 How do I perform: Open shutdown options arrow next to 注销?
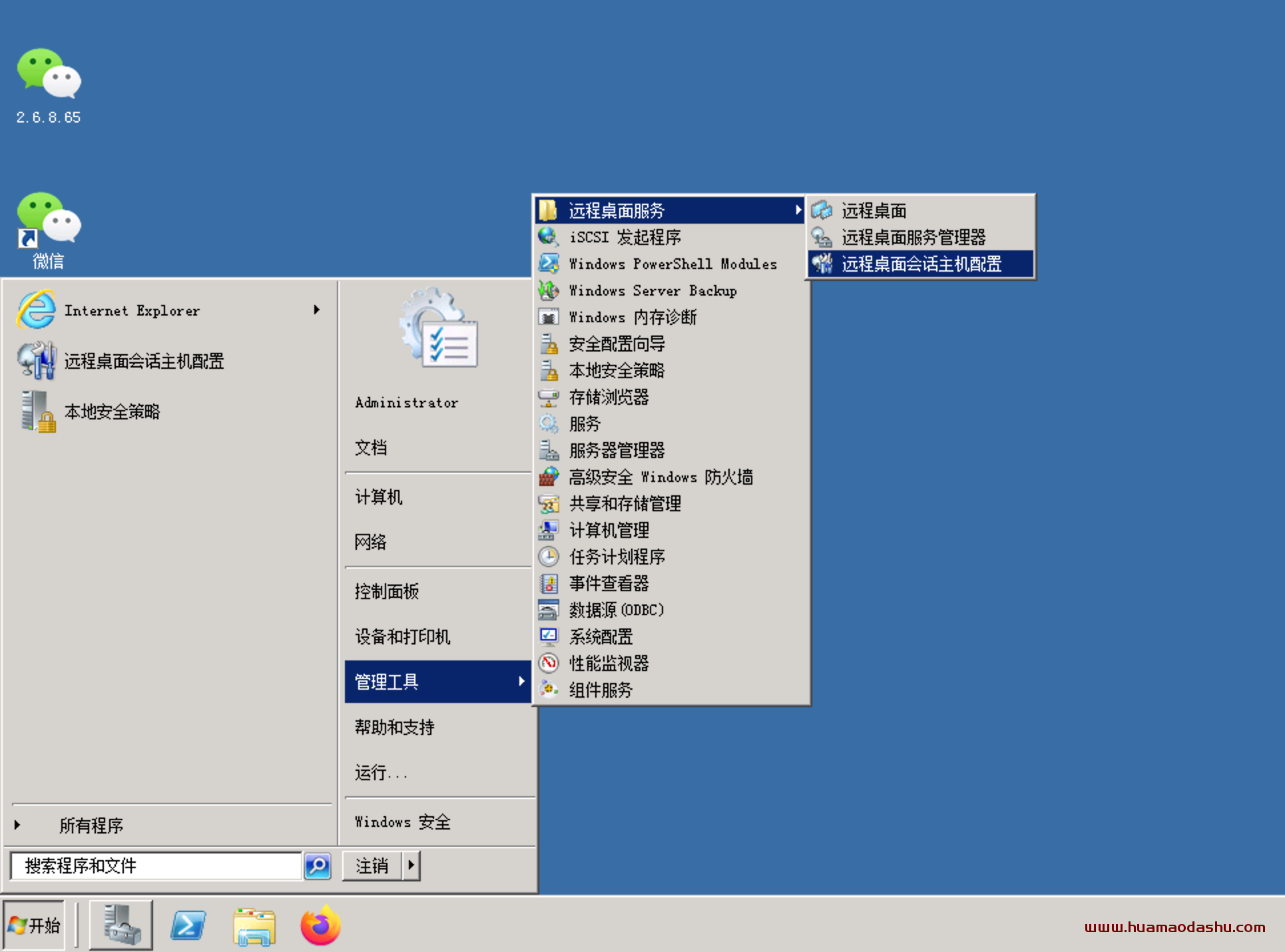pos(411,865)
